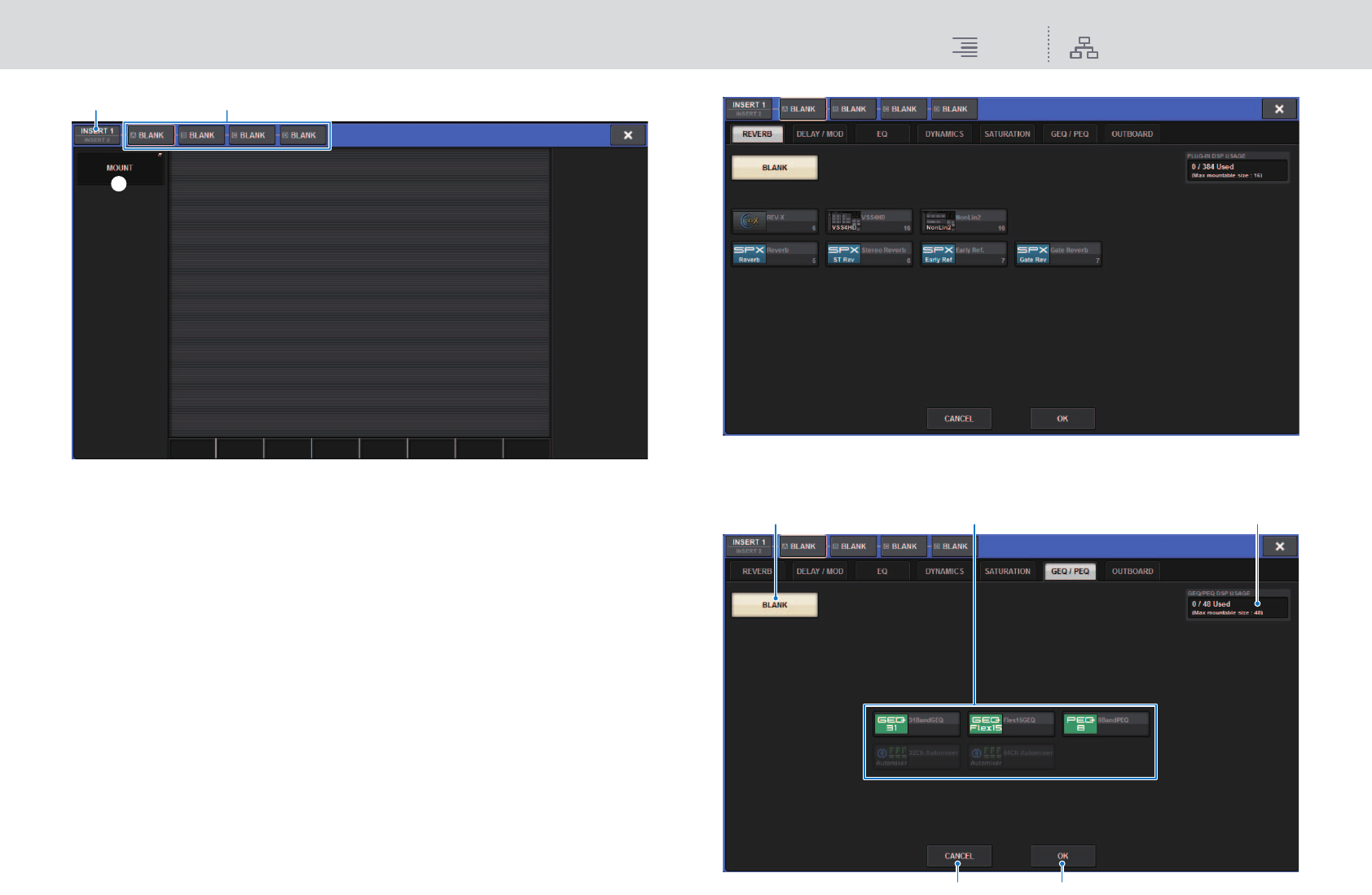The height and width of the screenshot is (895, 1372).
Task: Select slot B BLANK in GEQ/PEQ list window
Action: (x=853, y=546)
